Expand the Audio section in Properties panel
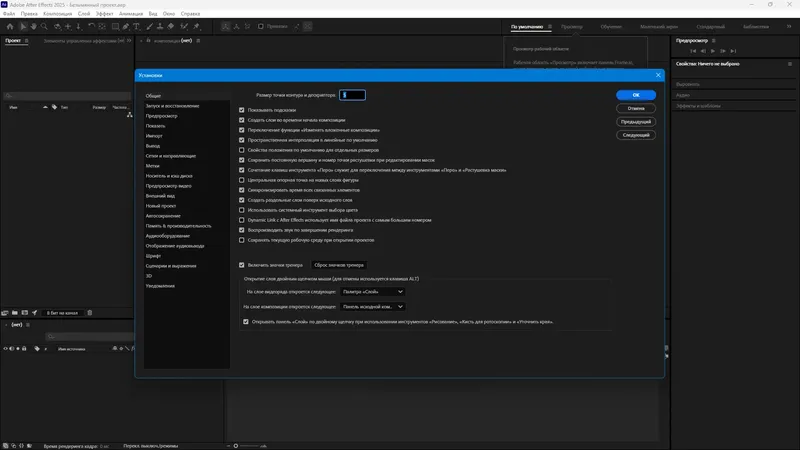The image size is (800, 450). tap(683, 95)
